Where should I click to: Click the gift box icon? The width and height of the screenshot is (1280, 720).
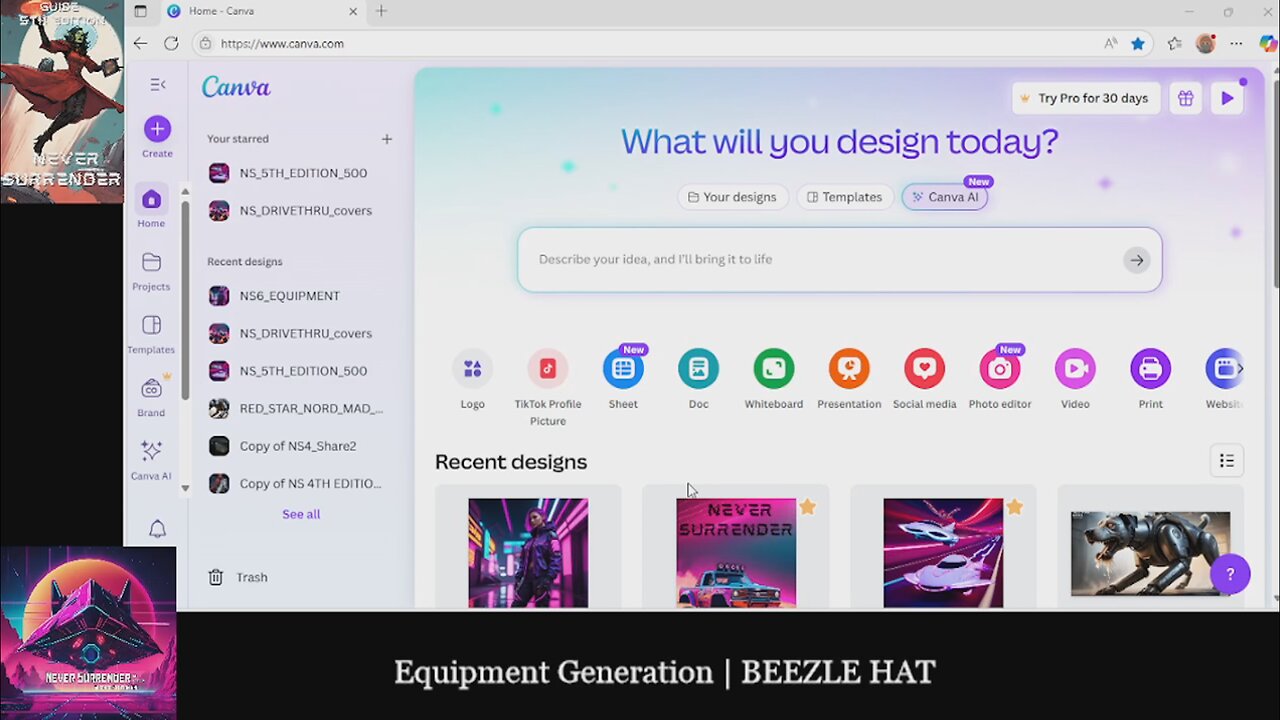(x=1185, y=98)
